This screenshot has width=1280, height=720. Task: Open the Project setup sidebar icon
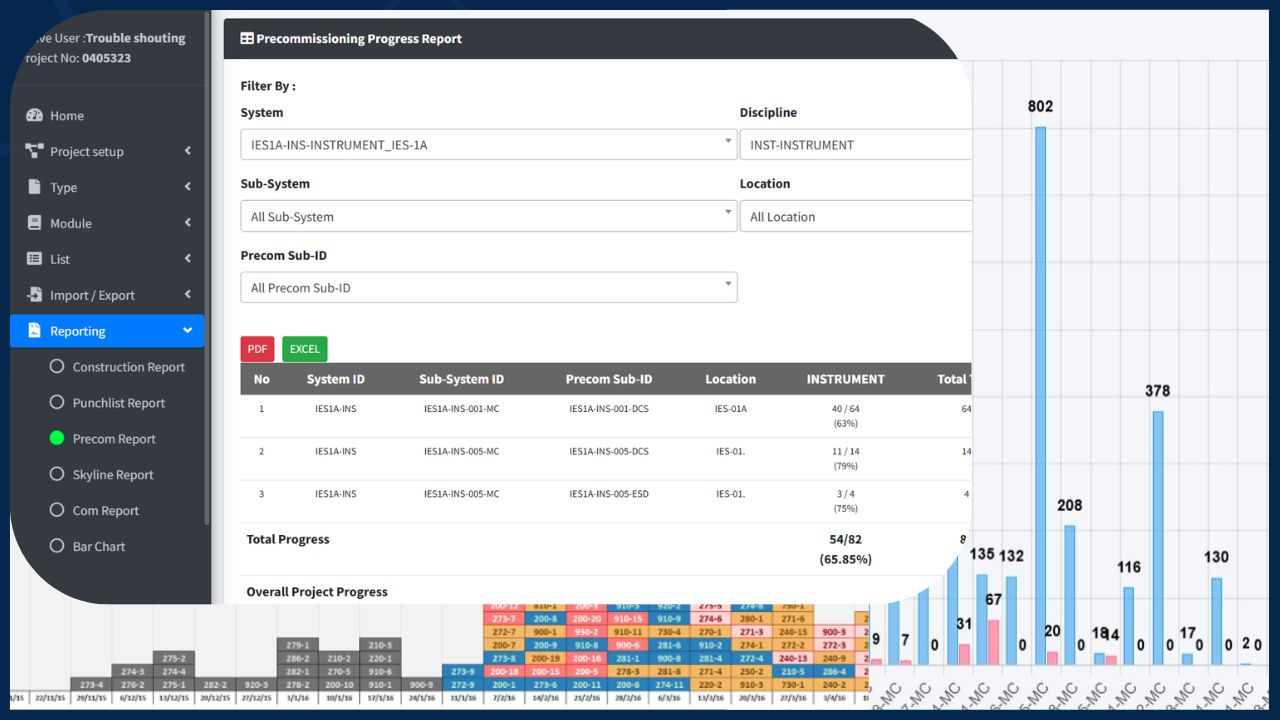click(x=33, y=151)
